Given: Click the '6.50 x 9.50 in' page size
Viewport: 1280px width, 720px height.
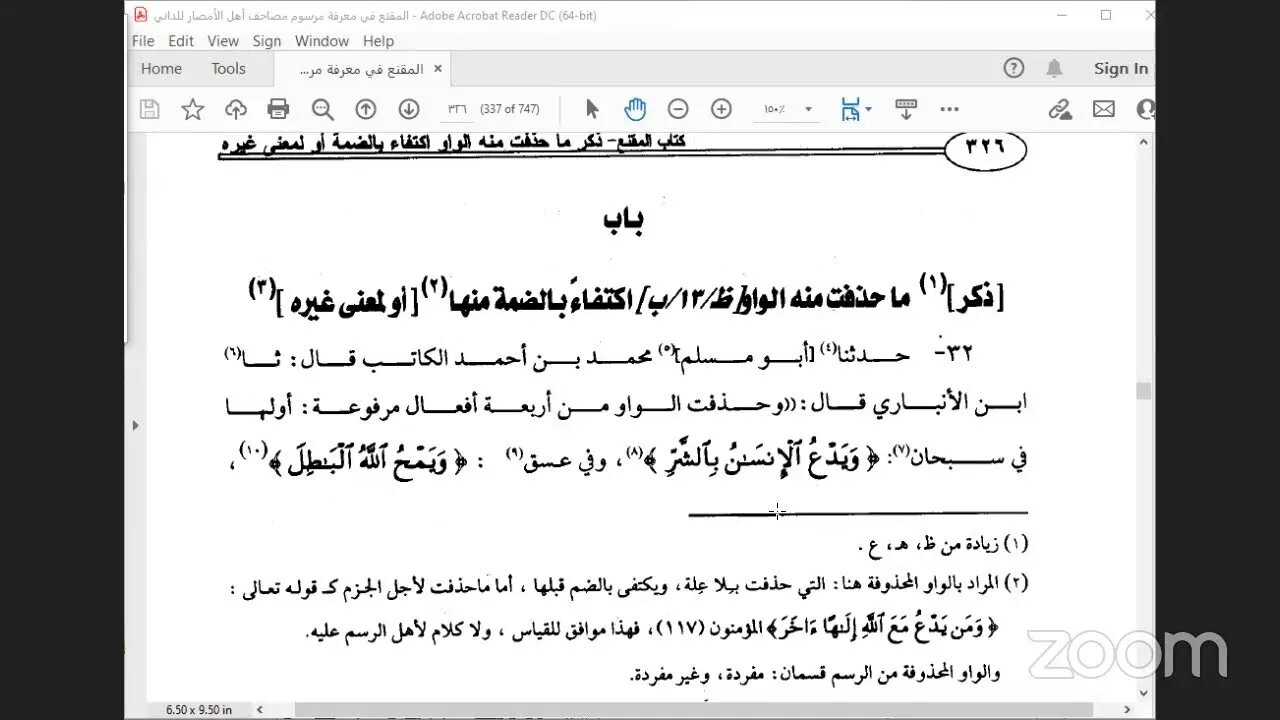Looking at the screenshot, I should (199, 710).
